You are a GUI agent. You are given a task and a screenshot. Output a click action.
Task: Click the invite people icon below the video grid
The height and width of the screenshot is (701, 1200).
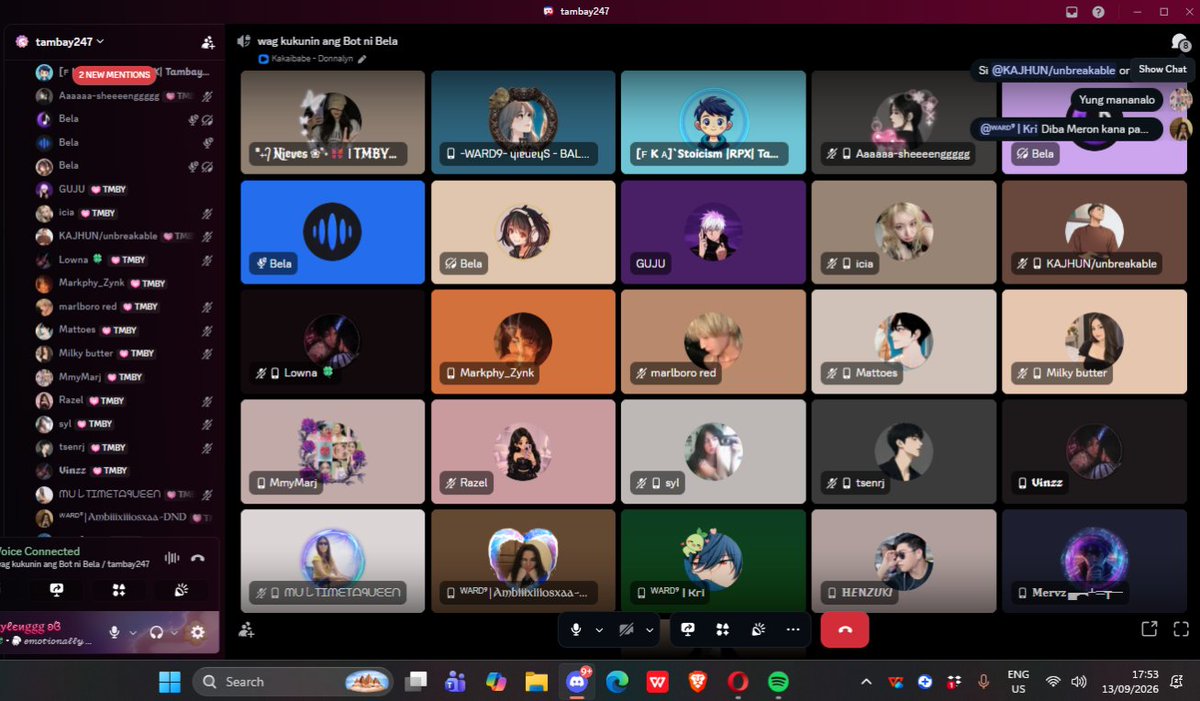246,629
